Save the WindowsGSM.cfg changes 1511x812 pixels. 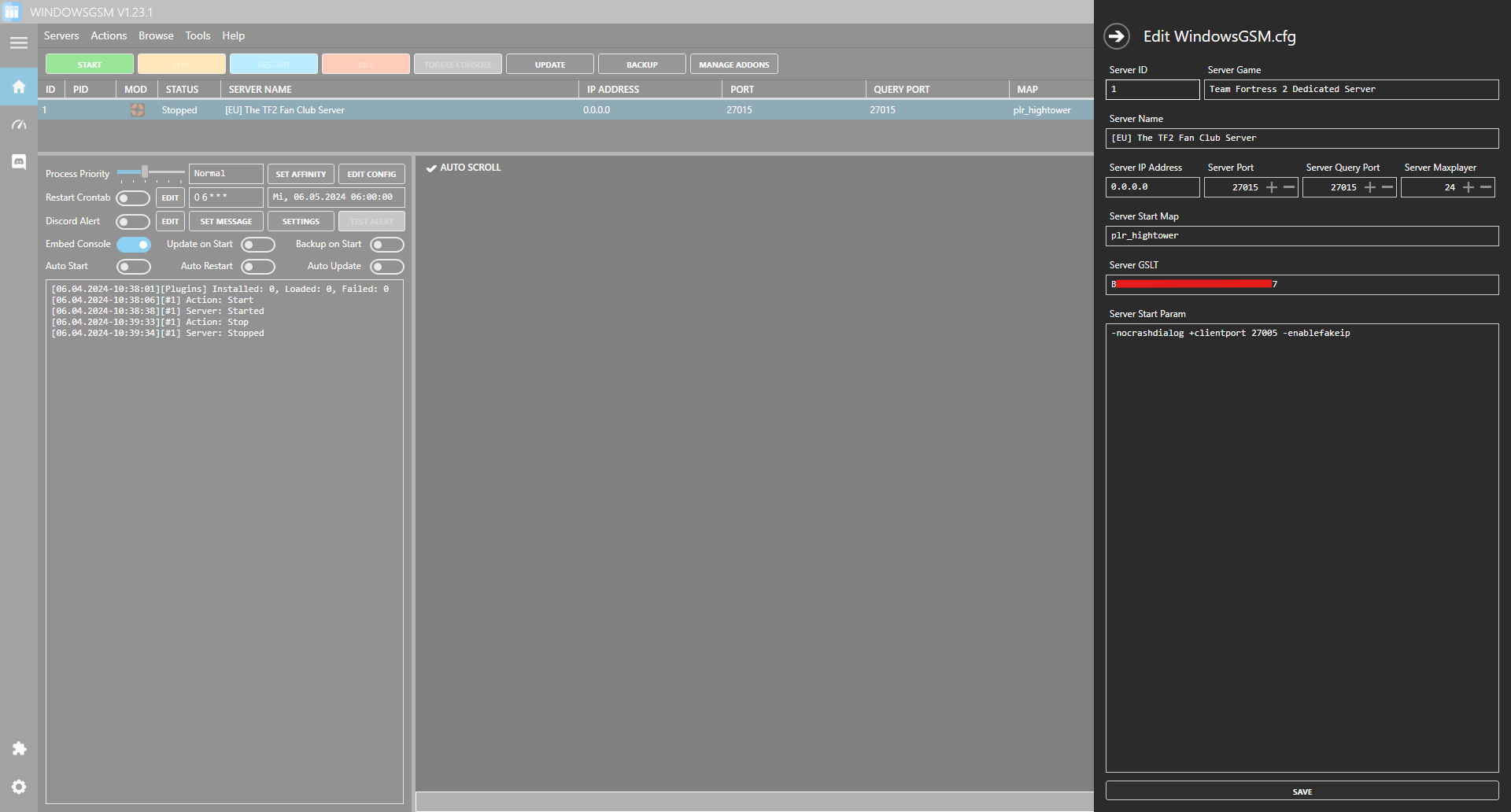tap(1302, 792)
